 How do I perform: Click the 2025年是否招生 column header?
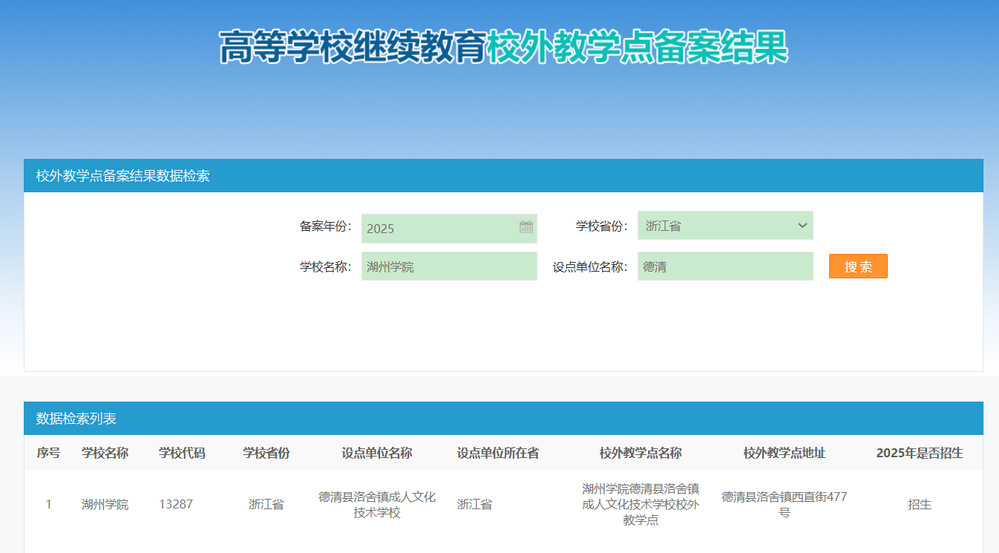tap(919, 453)
